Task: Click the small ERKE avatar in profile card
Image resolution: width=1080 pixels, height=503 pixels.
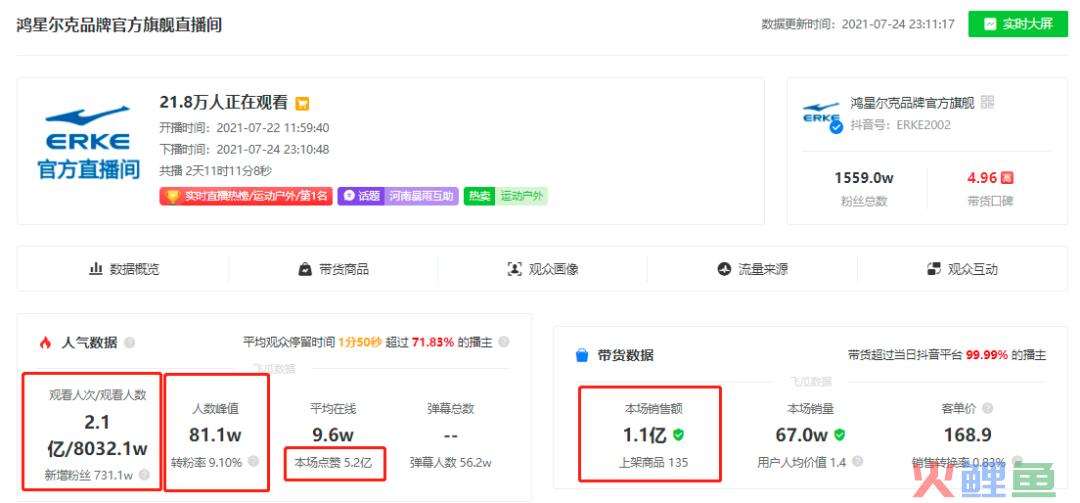Action: click(822, 116)
